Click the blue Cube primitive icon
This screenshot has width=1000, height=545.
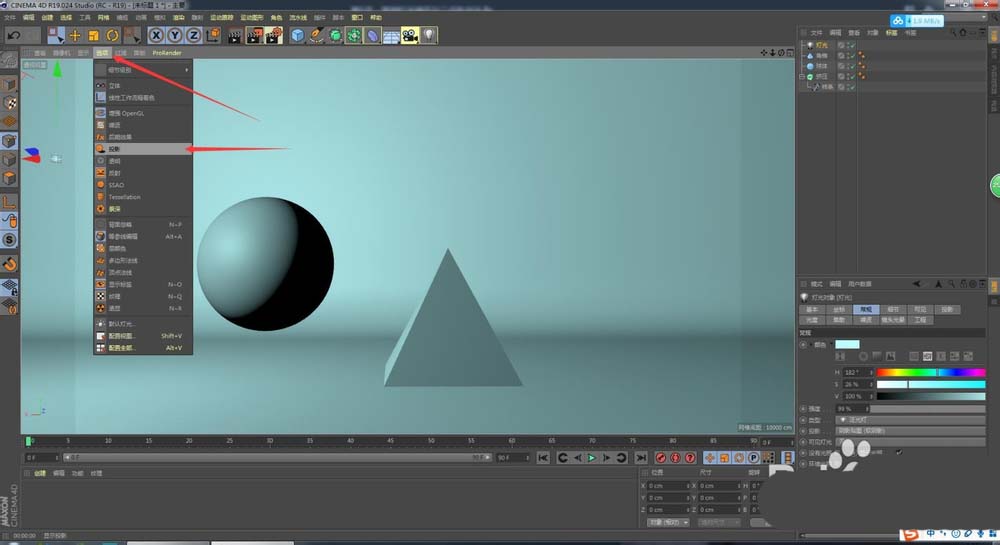coord(297,36)
